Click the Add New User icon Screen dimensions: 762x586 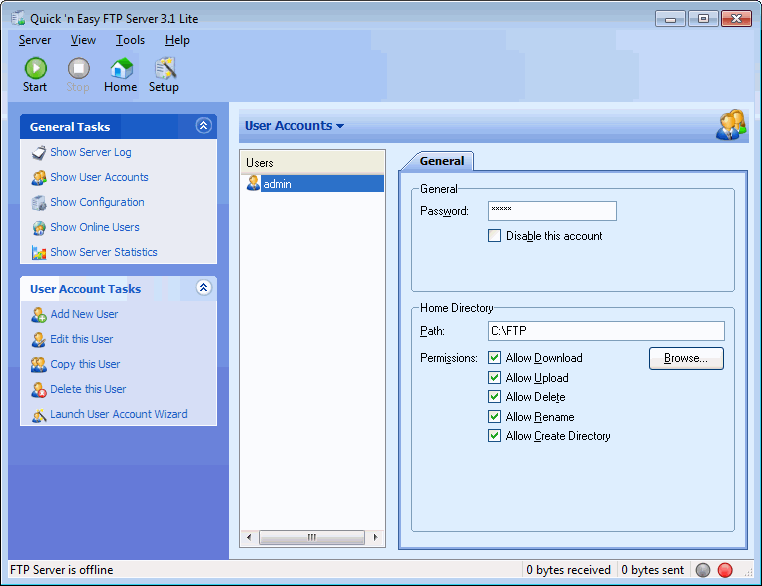[39, 315]
